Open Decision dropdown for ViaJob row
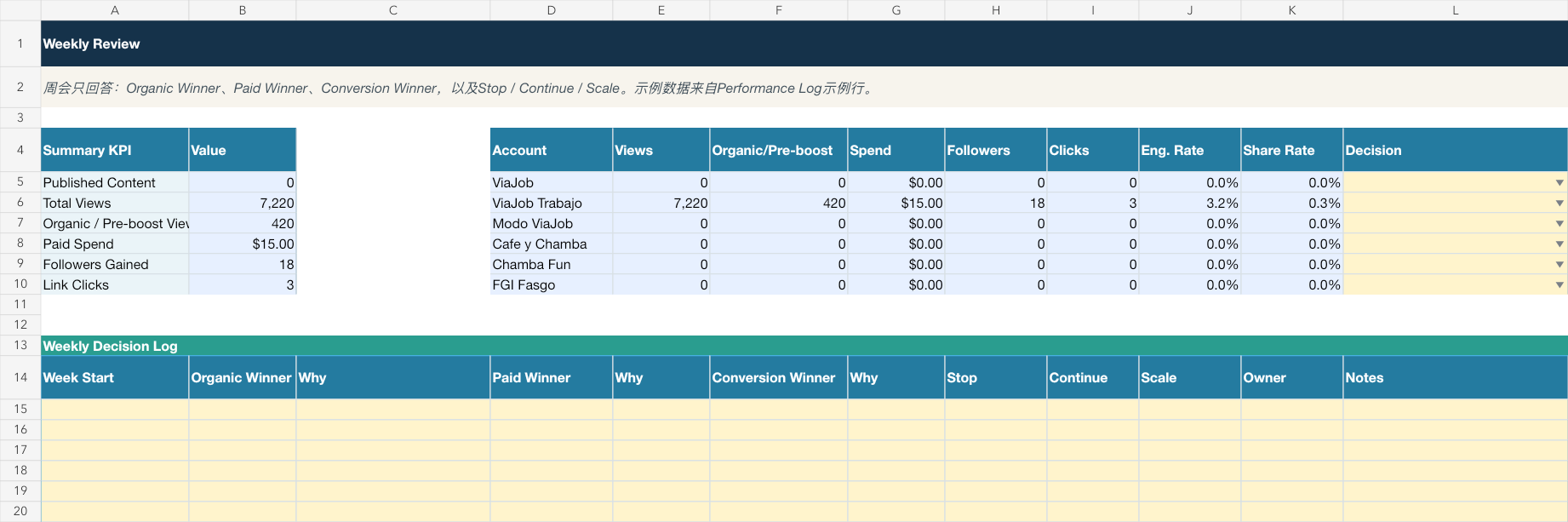The image size is (1568, 522). tap(1559, 183)
